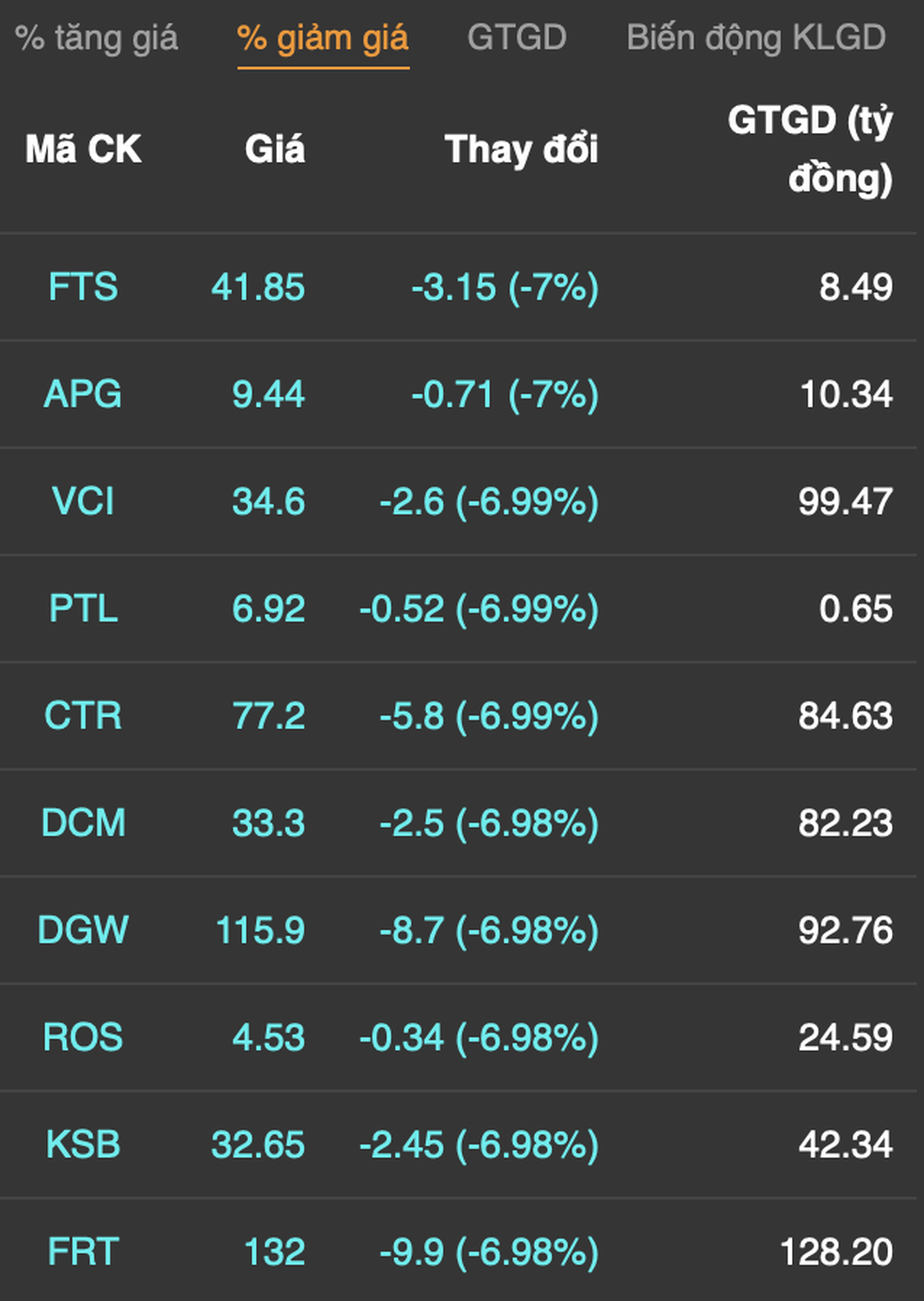Open the APG stock ticker

[83, 394]
